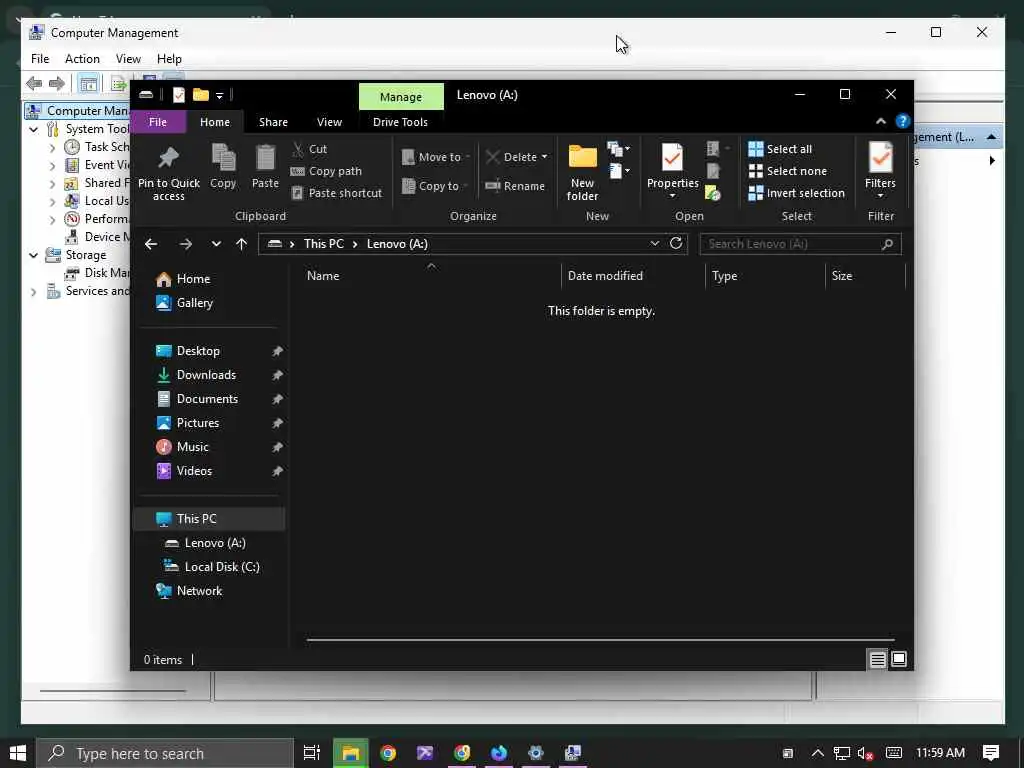1024x768 pixels.
Task: Click Paste shortcut in the ribbon
Action: [336, 193]
